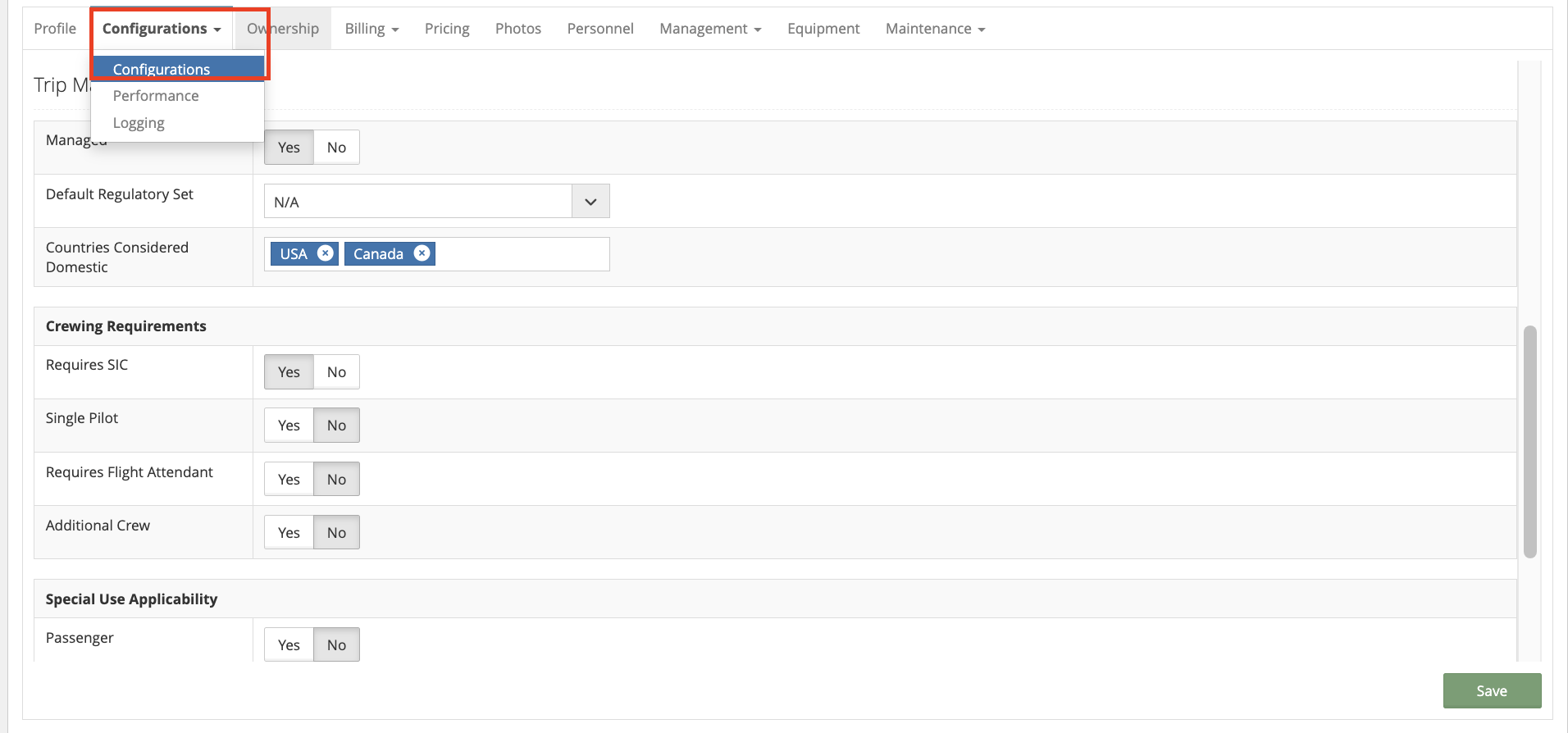1568x733 pixels.
Task: Click the green Save button
Action: pyautogui.click(x=1492, y=691)
